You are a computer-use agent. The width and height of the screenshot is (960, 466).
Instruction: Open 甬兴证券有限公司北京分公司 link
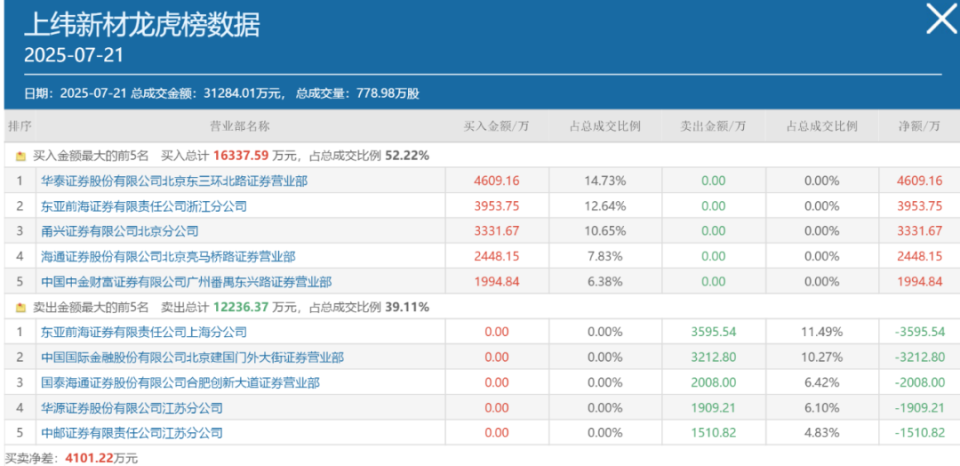[x=119, y=231]
